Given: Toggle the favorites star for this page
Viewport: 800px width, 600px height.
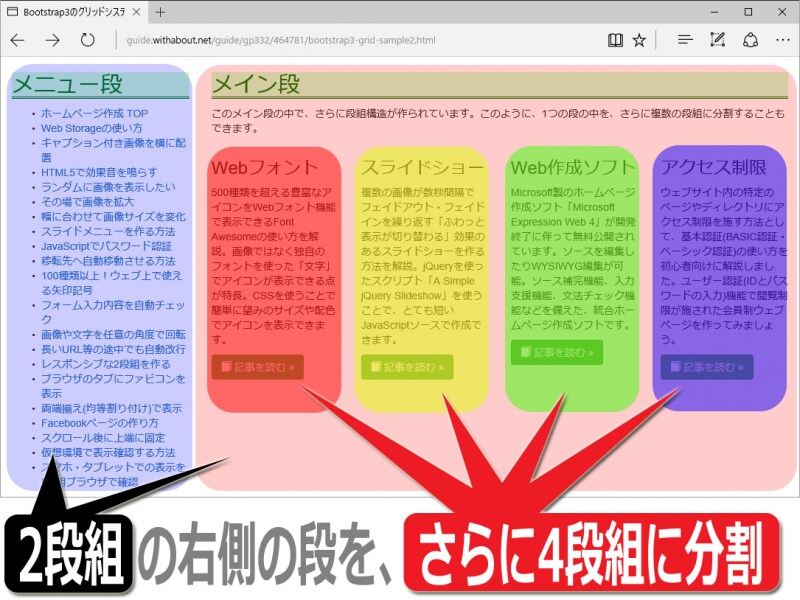Looking at the screenshot, I should coord(637,42).
